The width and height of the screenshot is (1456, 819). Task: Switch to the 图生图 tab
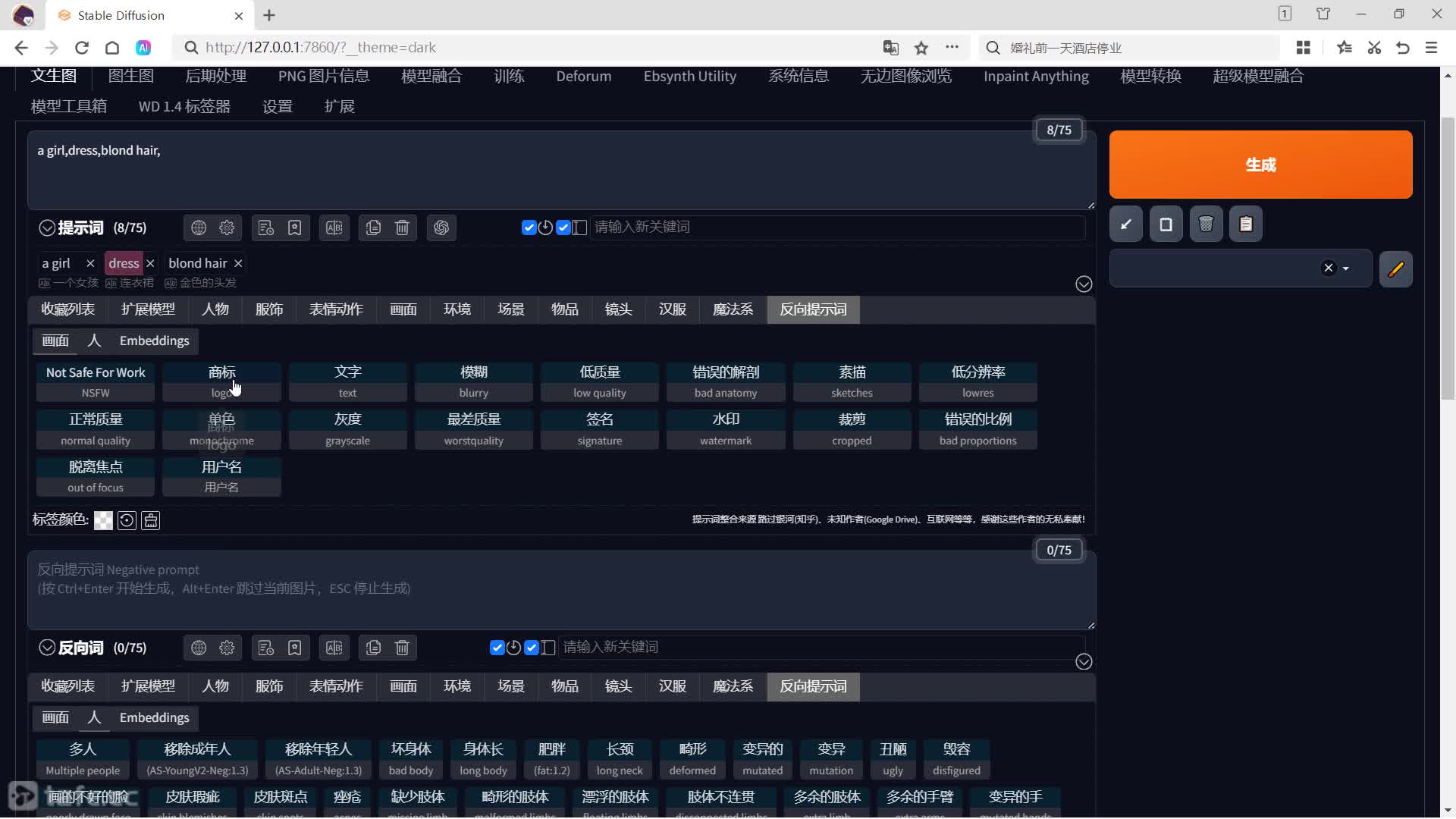131,76
